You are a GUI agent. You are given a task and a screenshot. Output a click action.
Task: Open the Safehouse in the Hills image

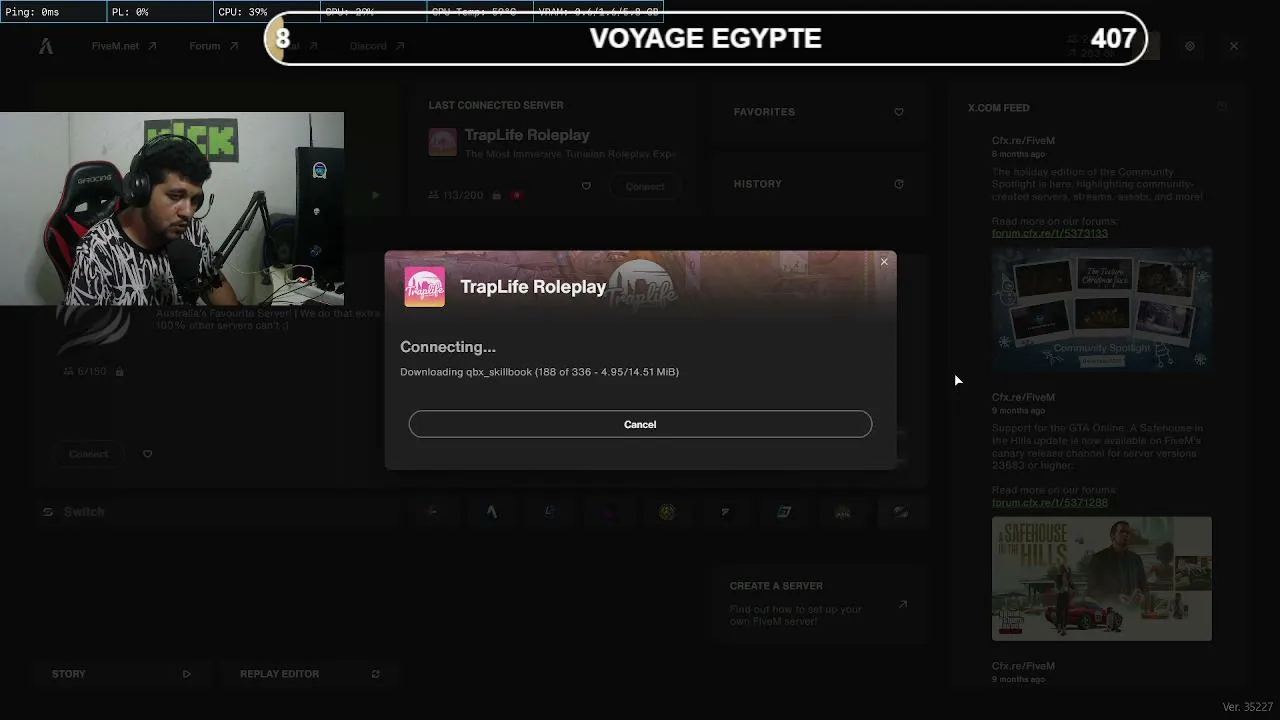tap(1102, 579)
